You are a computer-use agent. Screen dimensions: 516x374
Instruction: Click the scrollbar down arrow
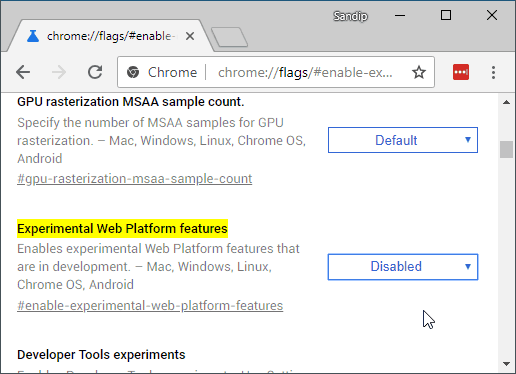[506, 364]
